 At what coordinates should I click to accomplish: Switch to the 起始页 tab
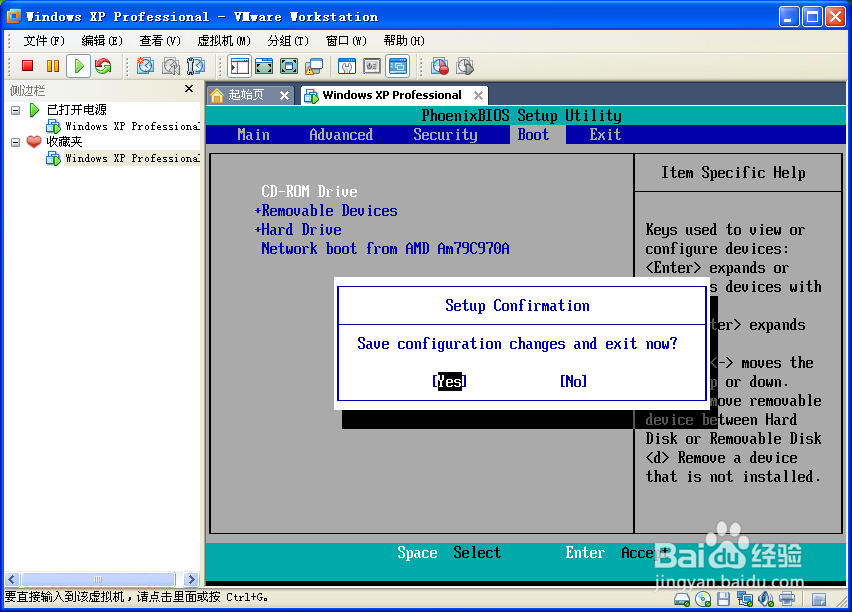tap(246, 95)
